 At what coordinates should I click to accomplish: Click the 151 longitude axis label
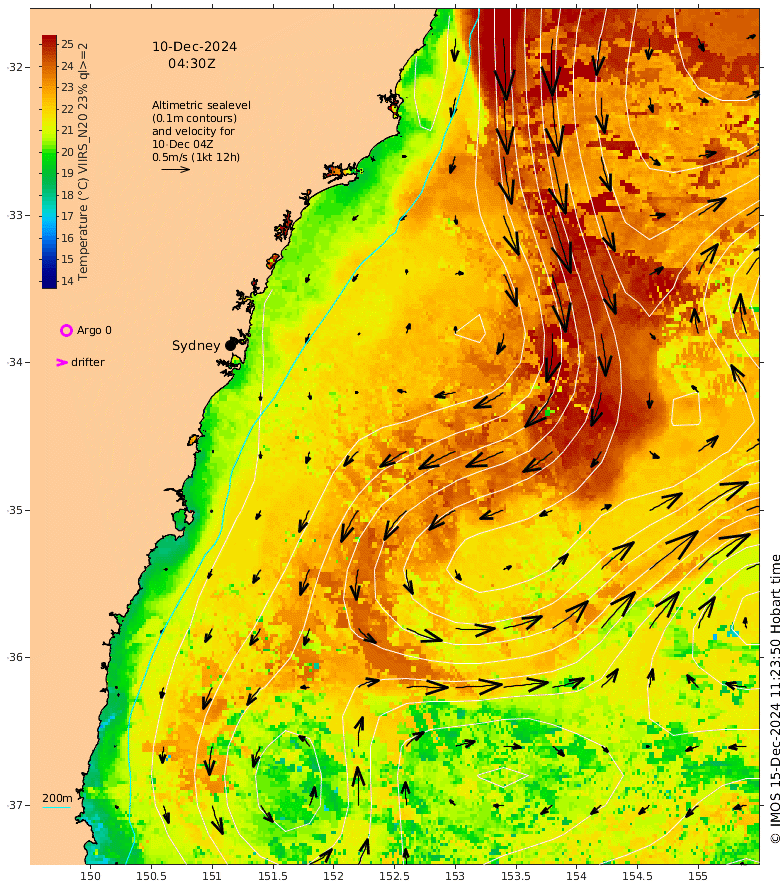212,876
